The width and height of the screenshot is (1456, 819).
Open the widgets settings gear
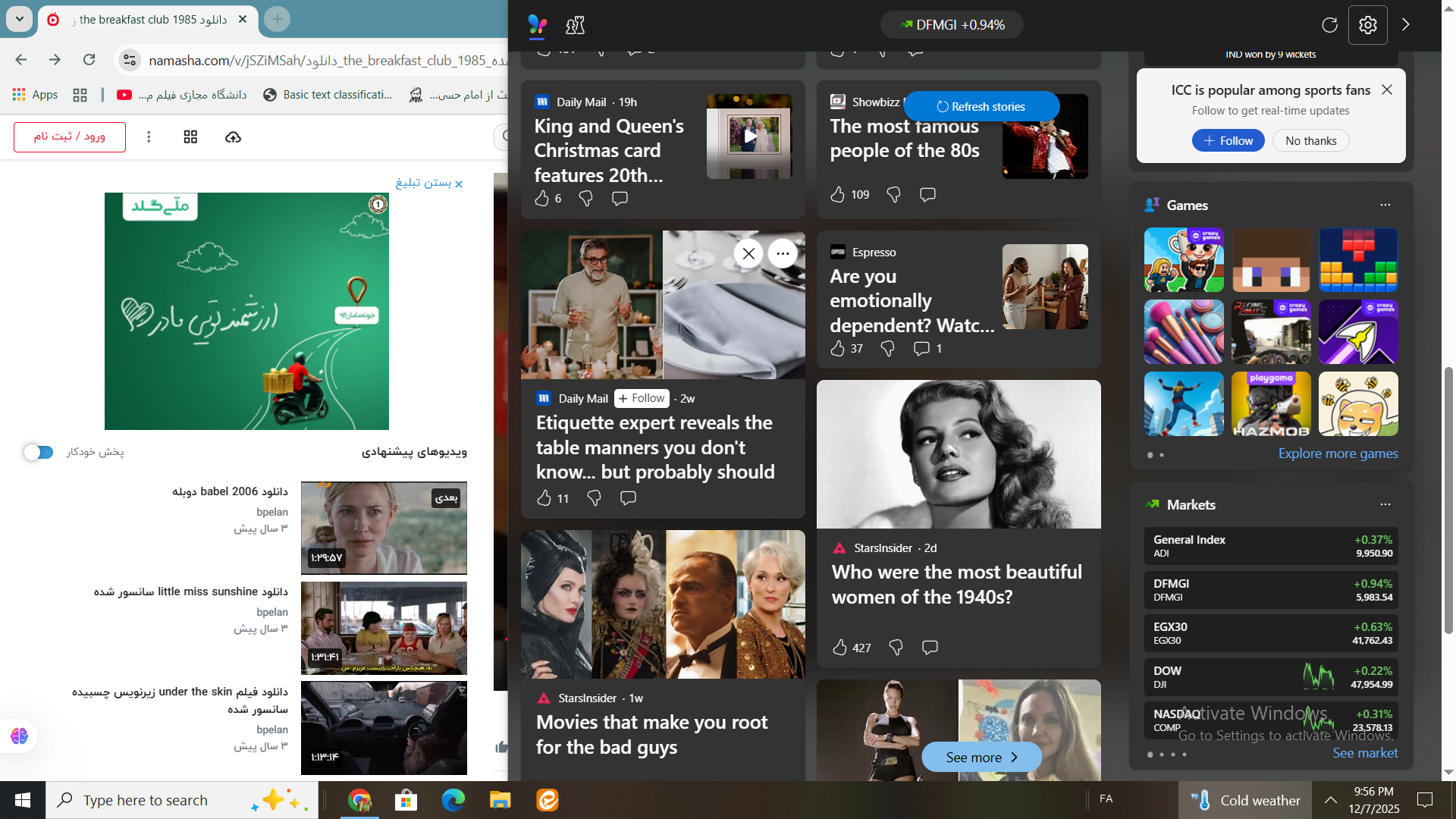pyautogui.click(x=1367, y=25)
